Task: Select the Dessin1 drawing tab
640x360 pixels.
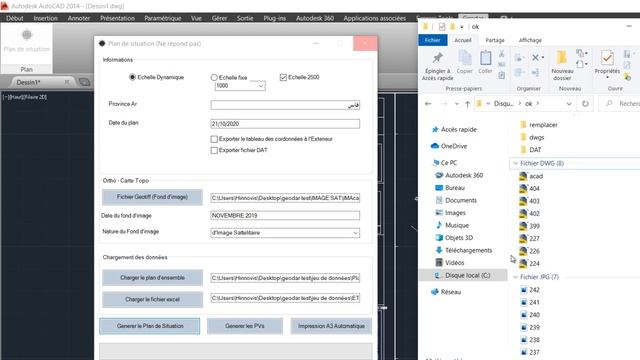Action: [29, 82]
